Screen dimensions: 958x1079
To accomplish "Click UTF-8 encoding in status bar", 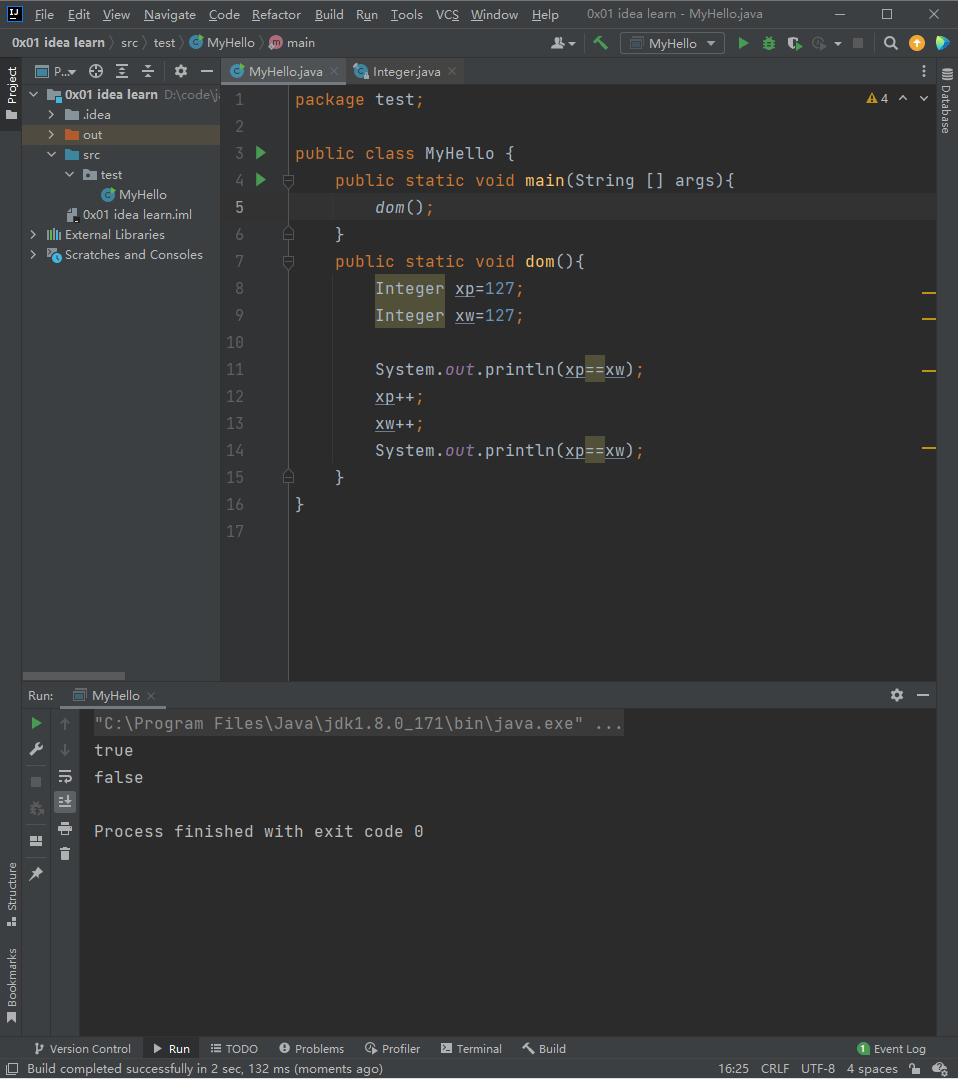I will (818, 1069).
